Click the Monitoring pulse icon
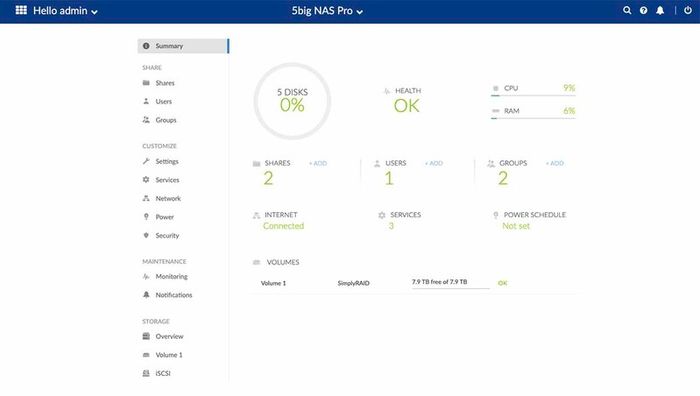Viewport: 700px width, 396px height. tap(146, 277)
